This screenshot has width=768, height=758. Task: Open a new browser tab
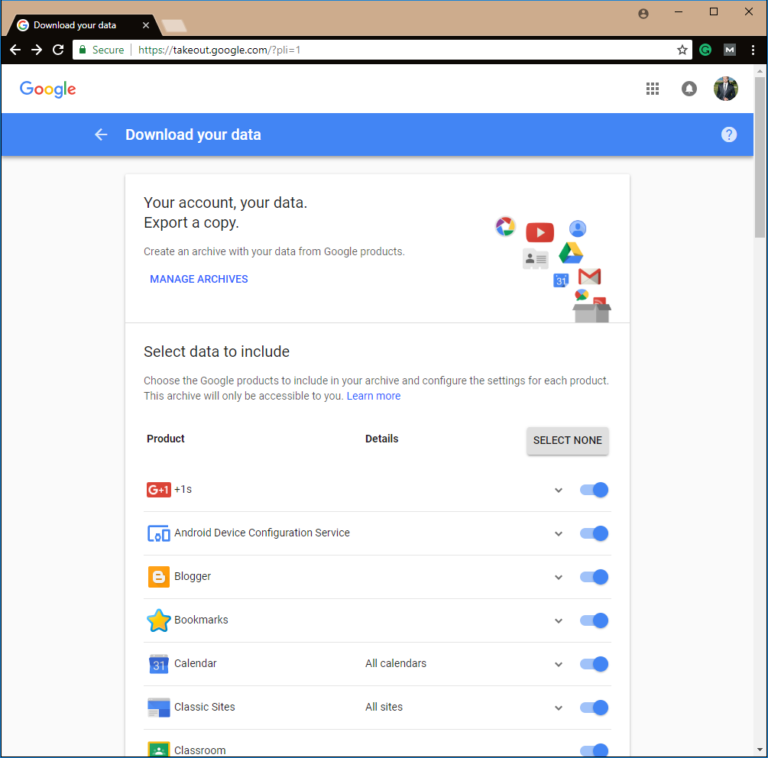tap(174, 25)
